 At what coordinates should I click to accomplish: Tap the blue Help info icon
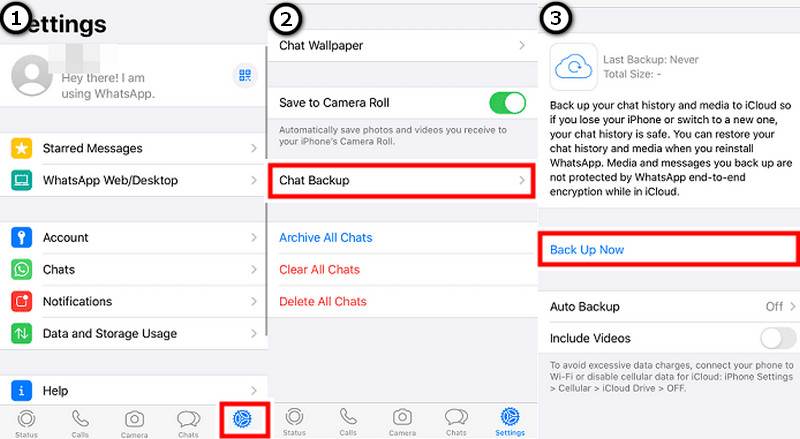(21, 391)
